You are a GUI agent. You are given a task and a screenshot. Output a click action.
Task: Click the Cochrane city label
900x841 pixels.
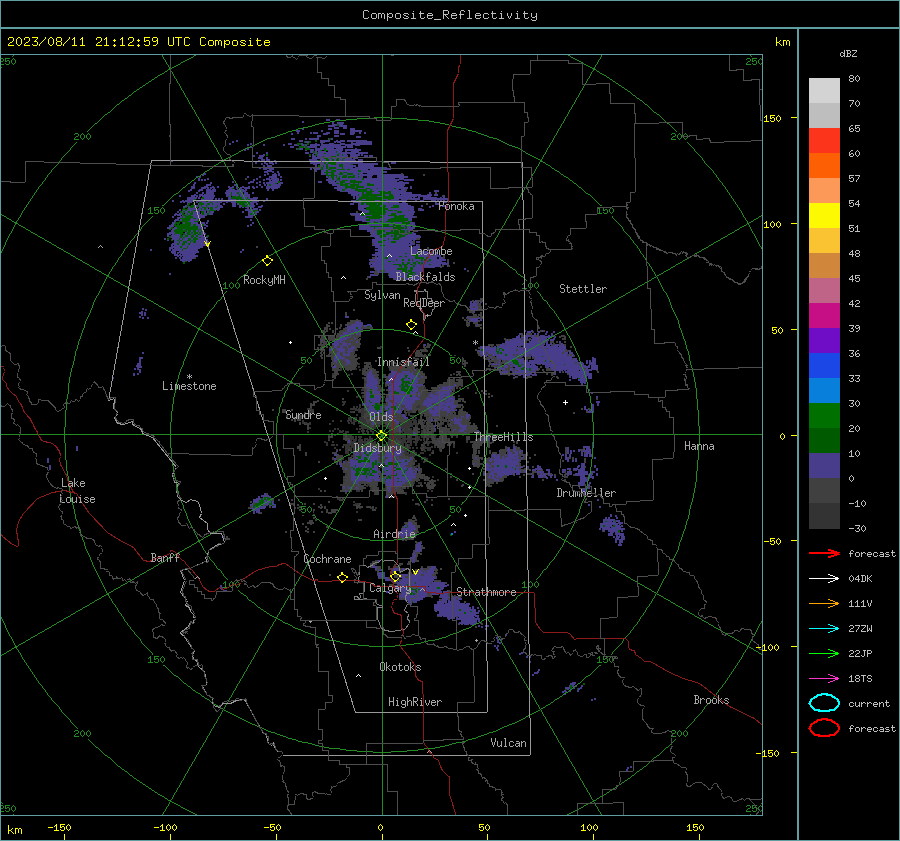point(327,559)
